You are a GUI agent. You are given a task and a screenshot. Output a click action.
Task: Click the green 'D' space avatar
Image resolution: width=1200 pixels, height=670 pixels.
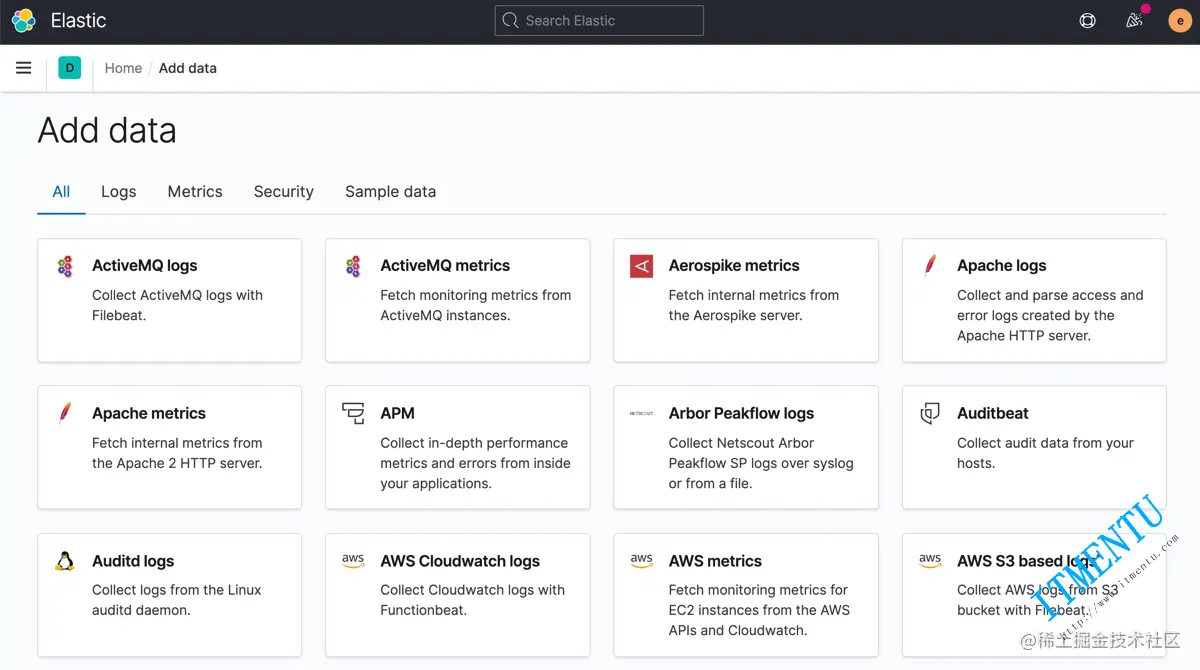69,68
